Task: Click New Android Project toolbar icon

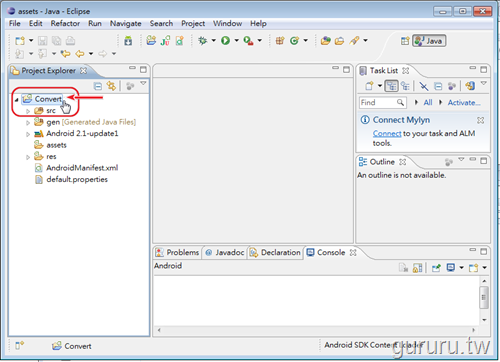Action: click(x=151, y=40)
